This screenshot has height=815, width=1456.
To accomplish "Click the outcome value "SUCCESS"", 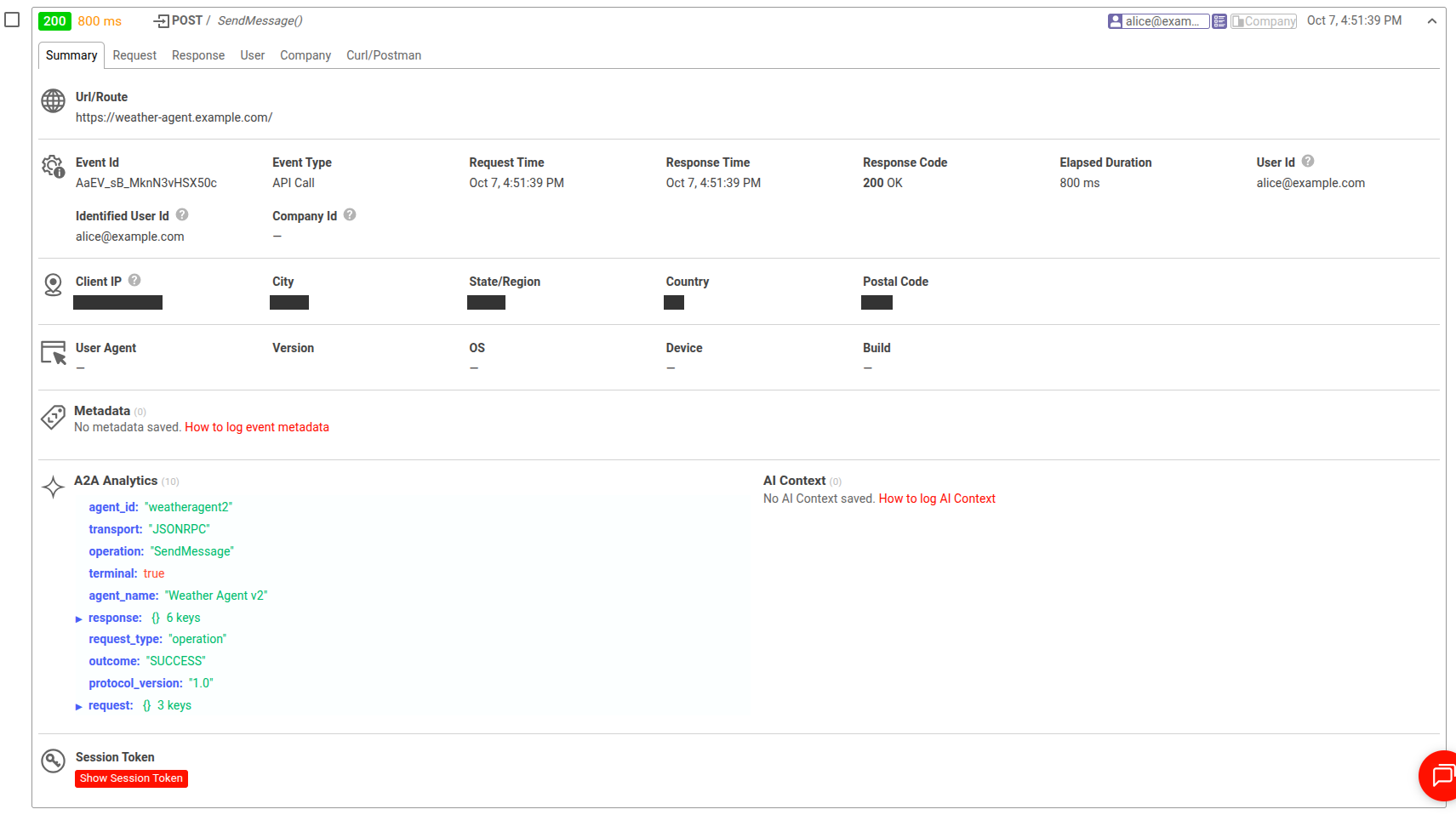I will pyautogui.click(x=175, y=661).
